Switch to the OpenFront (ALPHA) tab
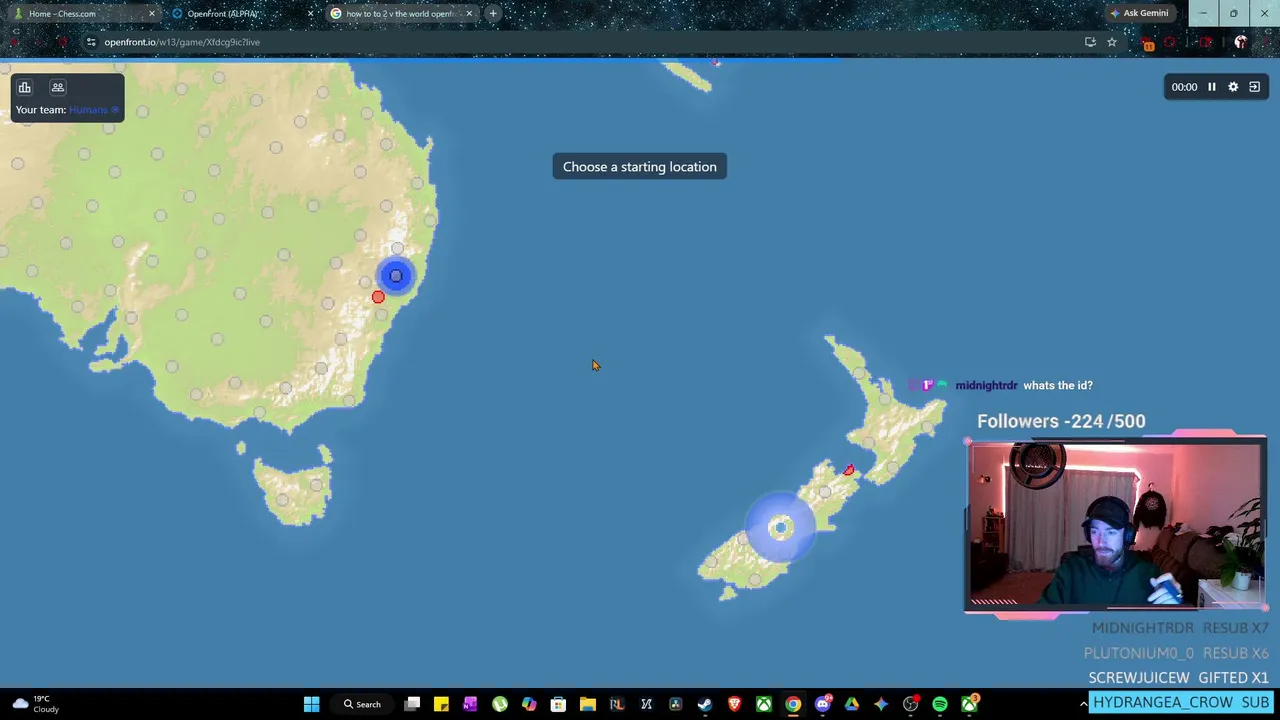Viewport: 1280px width, 720px height. (x=242, y=14)
